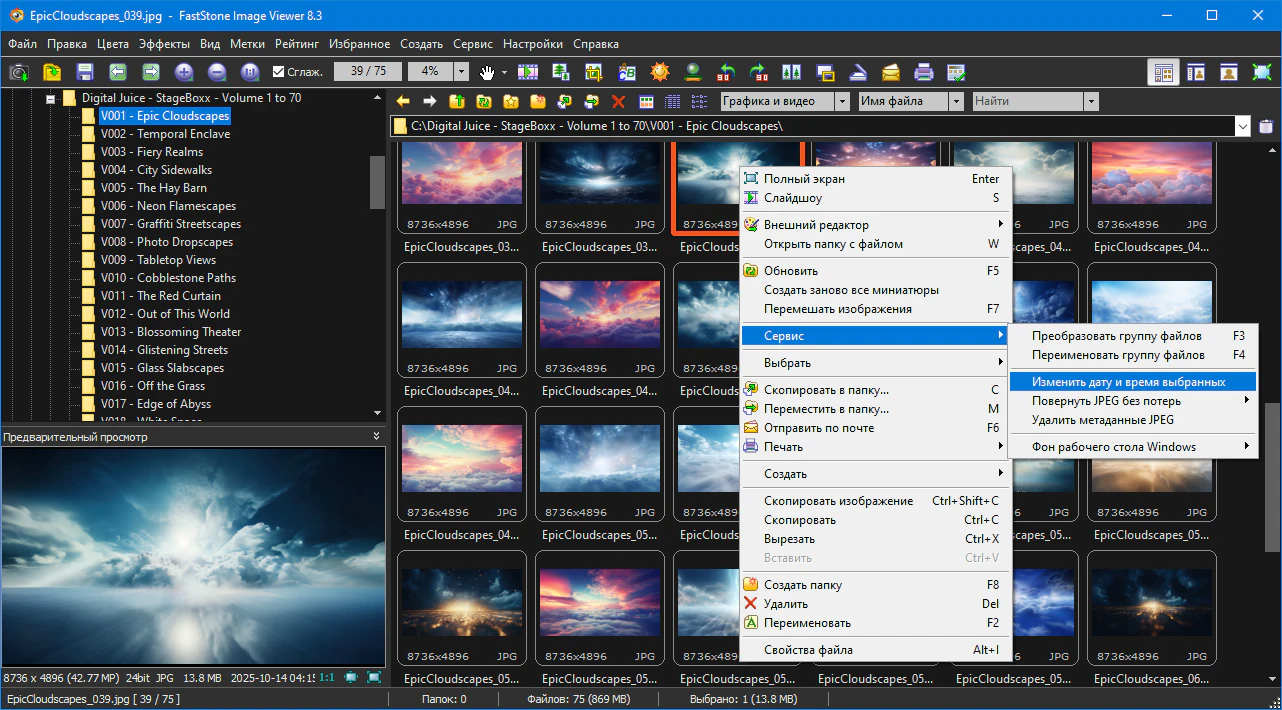Choose Переименовать from the context menu
This screenshot has width=1282, height=710.
click(807, 623)
